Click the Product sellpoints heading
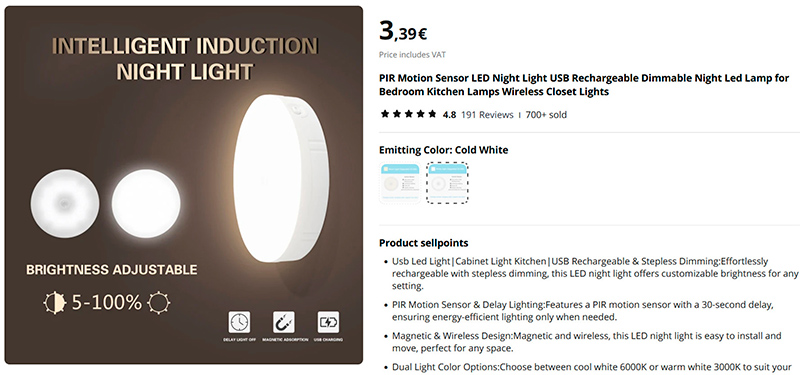The width and height of the screenshot is (800, 375). tap(423, 243)
